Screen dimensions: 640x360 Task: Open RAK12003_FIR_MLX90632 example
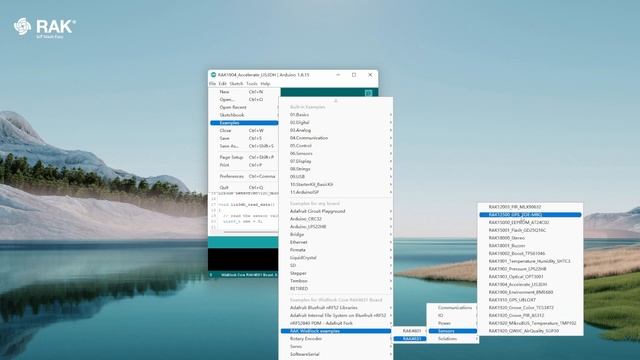(530, 207)
